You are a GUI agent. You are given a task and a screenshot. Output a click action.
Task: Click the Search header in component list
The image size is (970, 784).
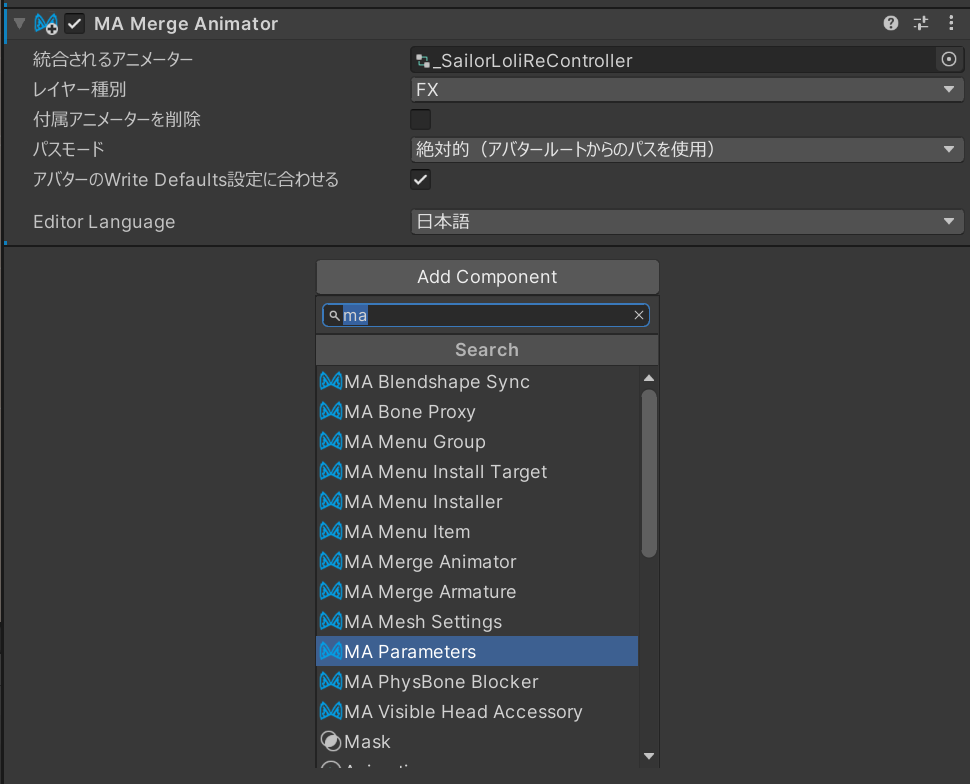click(x=487, y=350)
